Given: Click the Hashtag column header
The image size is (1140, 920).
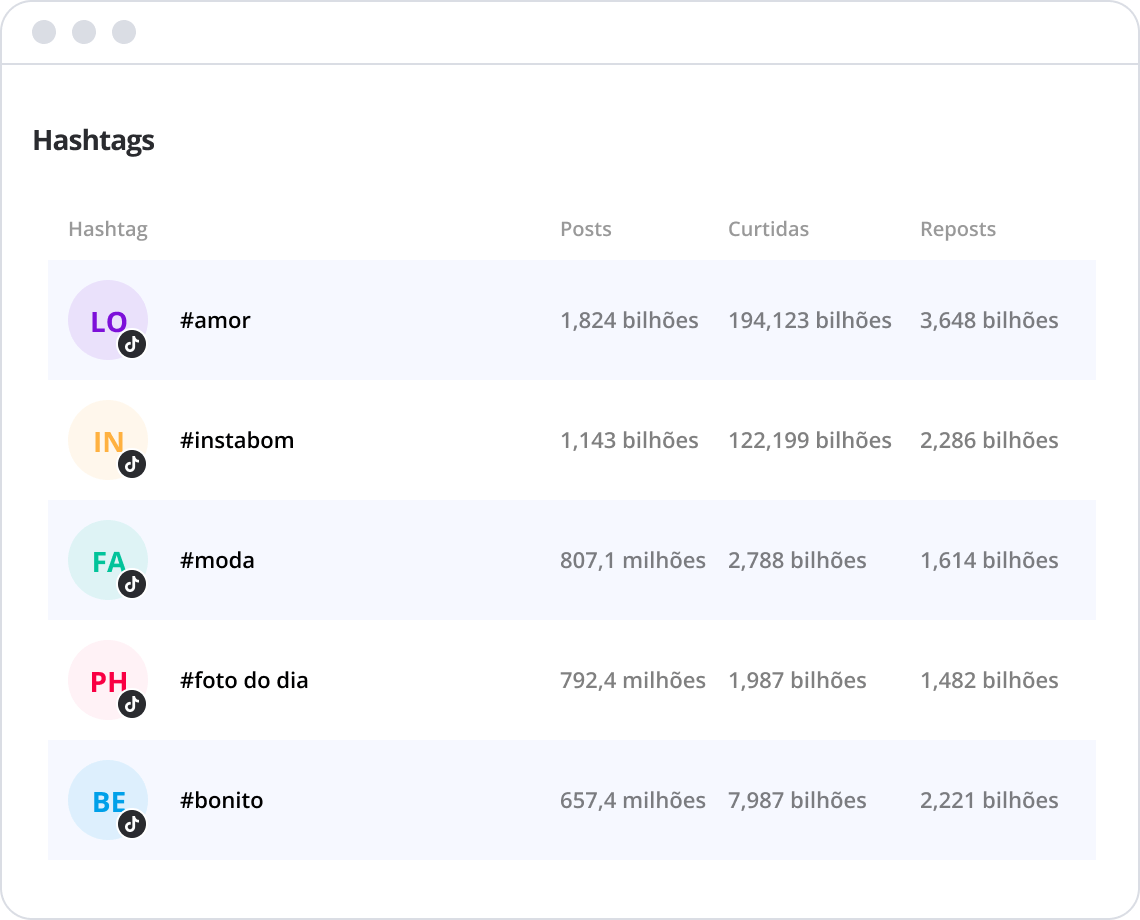Looking at the screenshot, I should (107, 229).
